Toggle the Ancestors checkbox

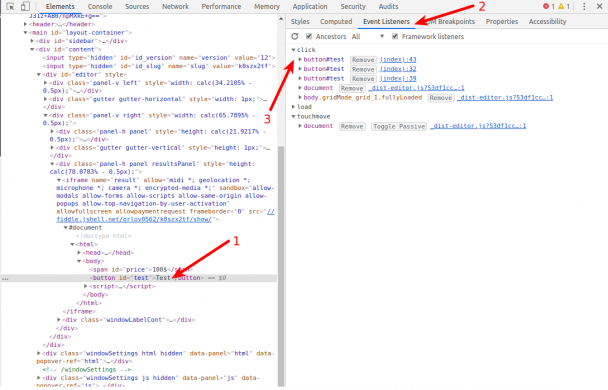[x=309, y=36]
